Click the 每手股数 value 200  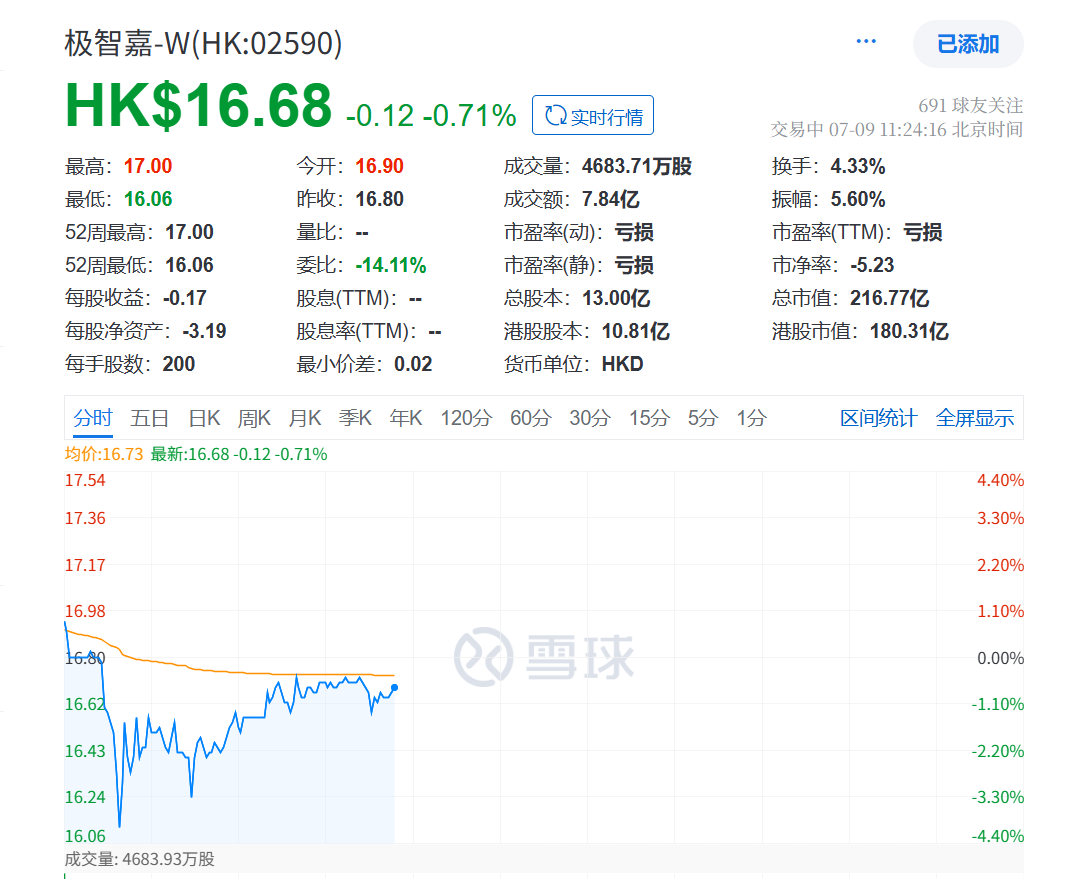point(179,364)
